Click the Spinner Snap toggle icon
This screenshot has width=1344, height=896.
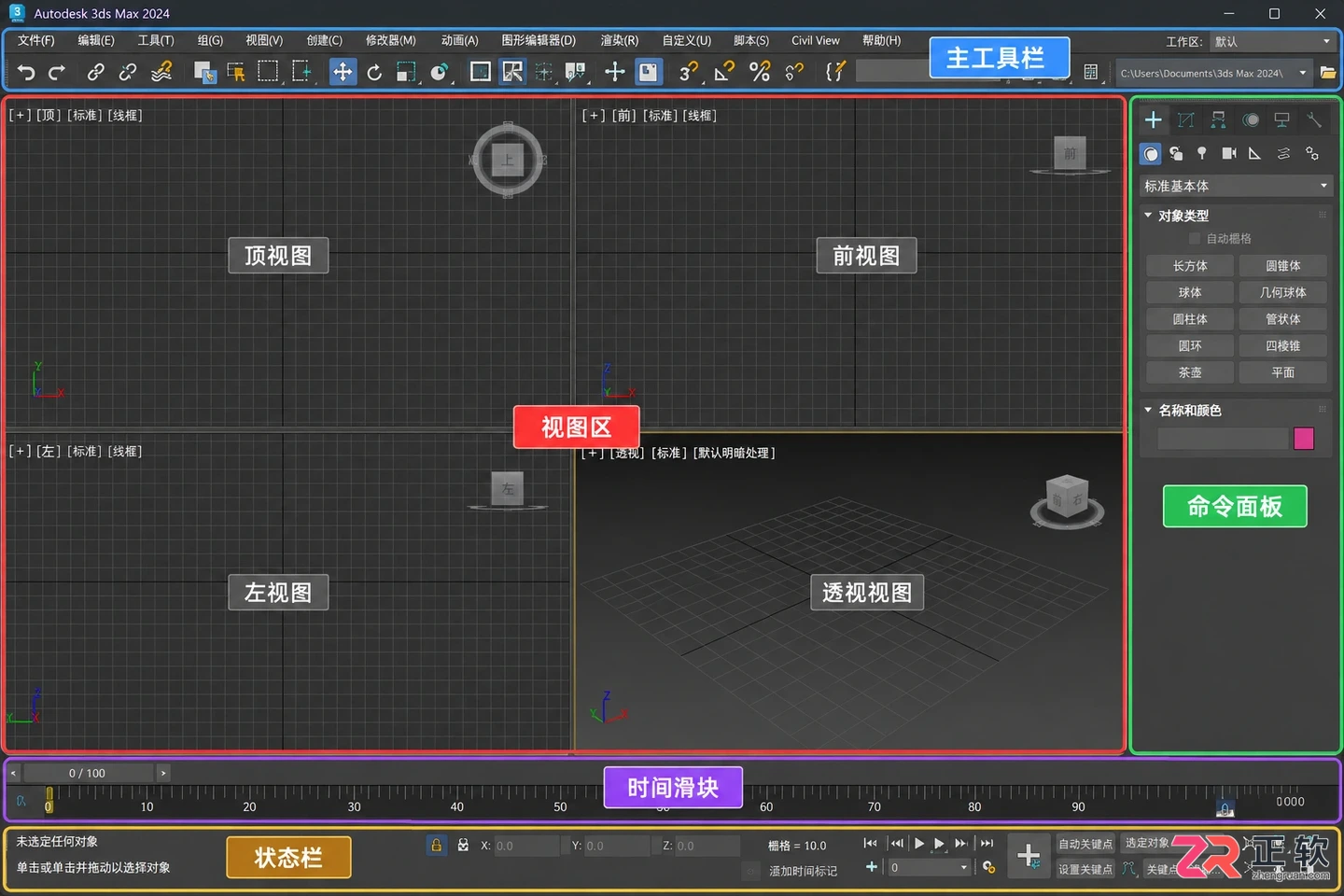pos(794,72)
